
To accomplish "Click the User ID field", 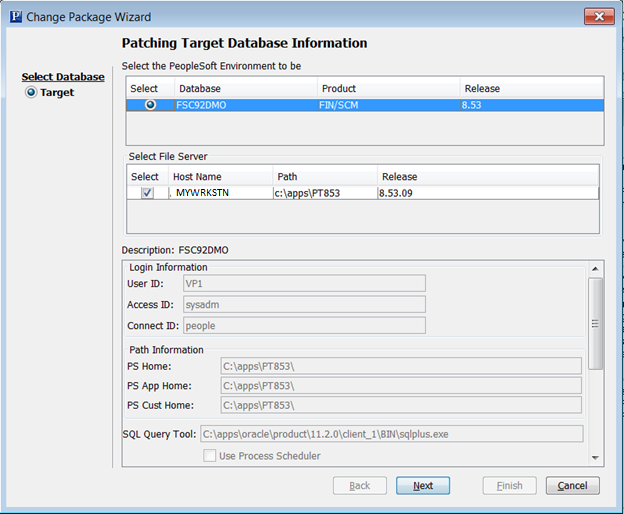I will pos(304,283).
